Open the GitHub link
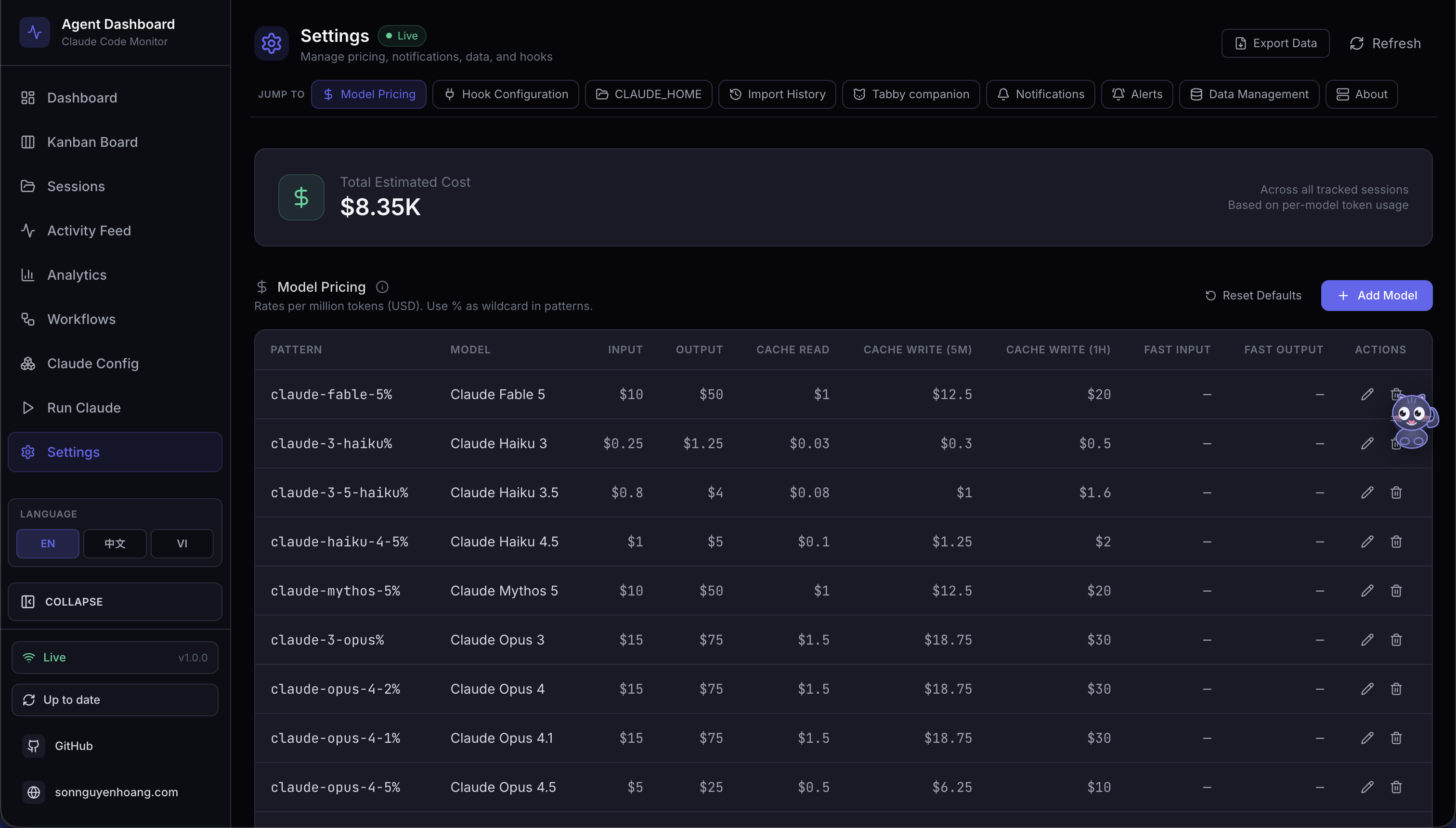The width and height of the screenshot is (1456, 828). click(115, 746)
